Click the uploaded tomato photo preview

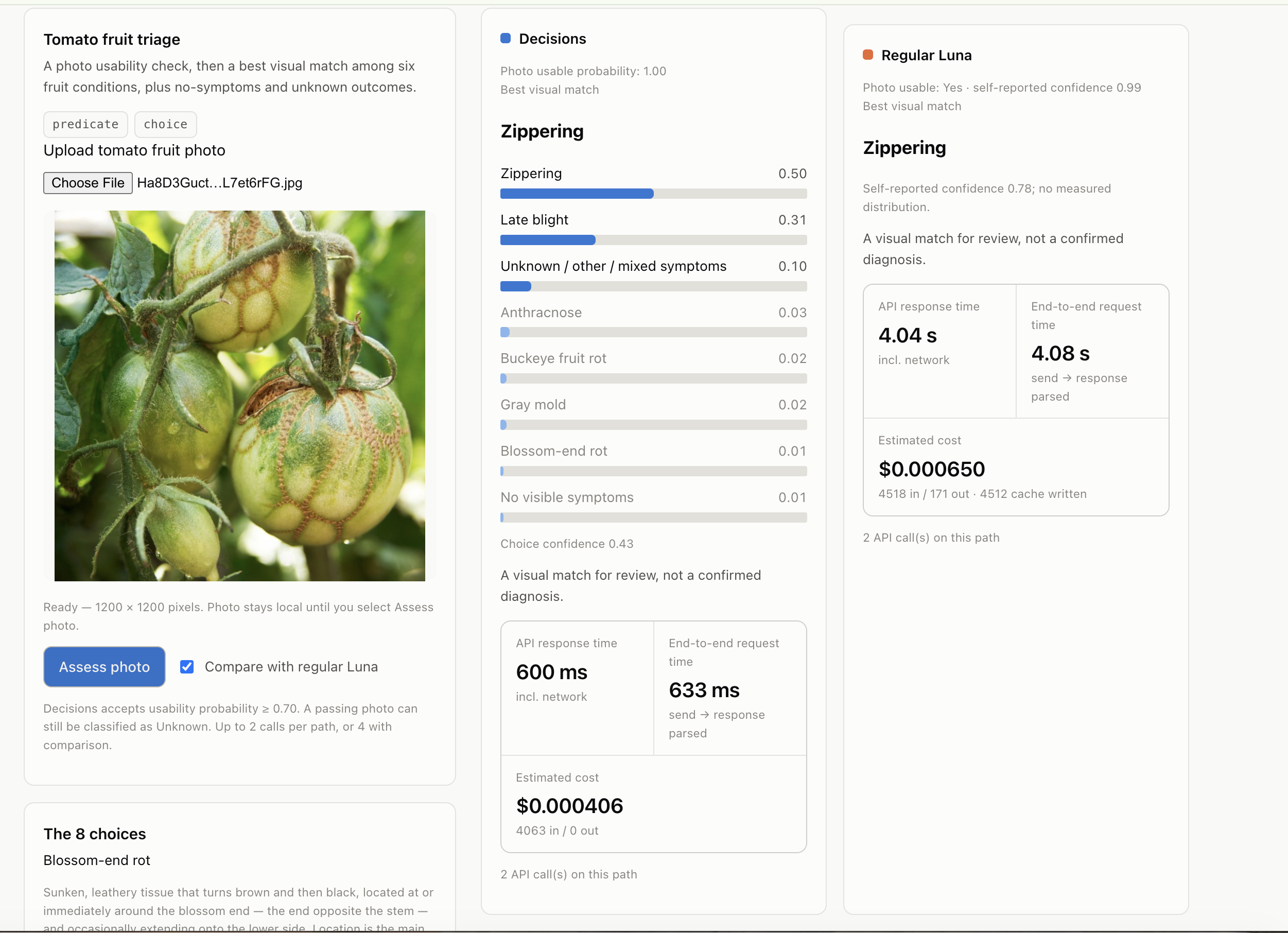(240, 396)
